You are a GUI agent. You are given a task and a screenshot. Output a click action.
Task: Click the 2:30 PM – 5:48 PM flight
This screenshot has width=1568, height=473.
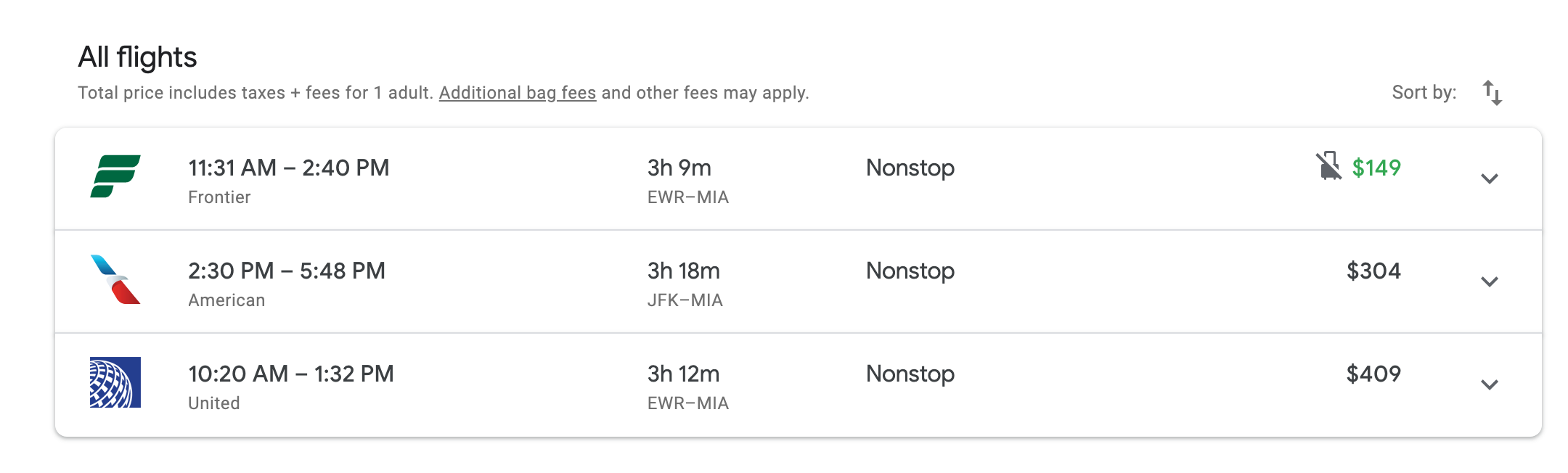[x=286, y=271]
